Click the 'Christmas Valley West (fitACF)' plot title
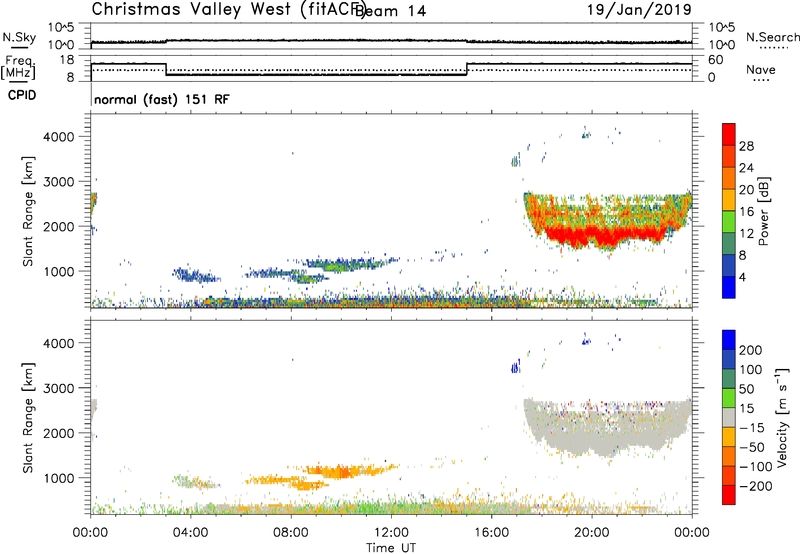 coord(228,10)
